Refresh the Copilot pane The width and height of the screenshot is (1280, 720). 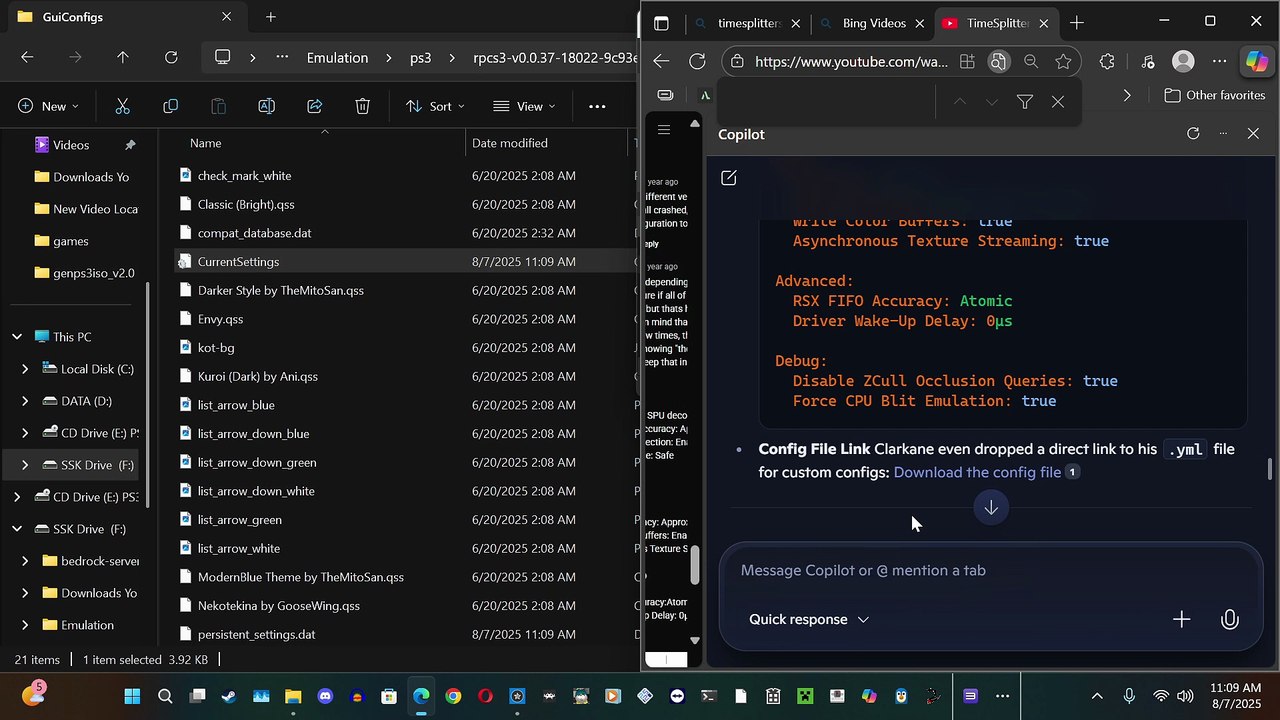[x=1193, y=134]
